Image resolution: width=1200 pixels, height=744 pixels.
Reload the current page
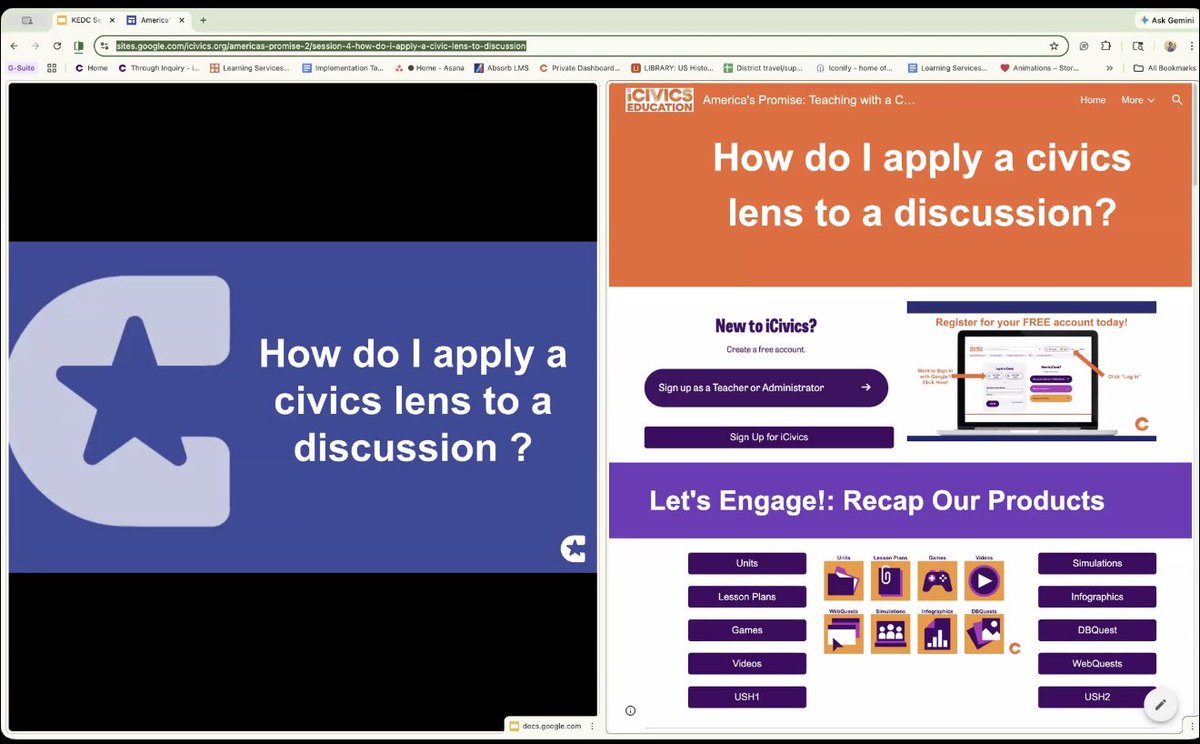coord(57,46)
